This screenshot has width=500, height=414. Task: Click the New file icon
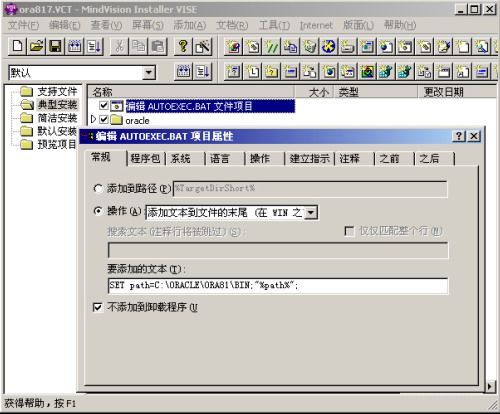(x=17, y=46)
